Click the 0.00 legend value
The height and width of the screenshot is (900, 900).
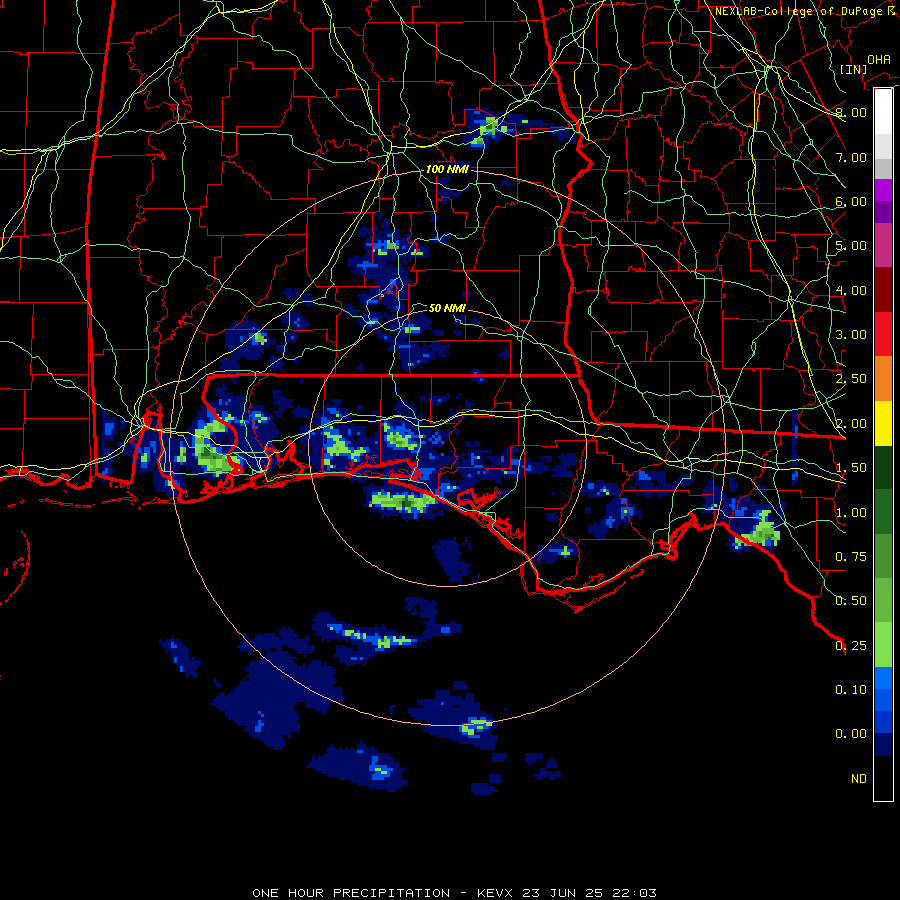point(851,734)
